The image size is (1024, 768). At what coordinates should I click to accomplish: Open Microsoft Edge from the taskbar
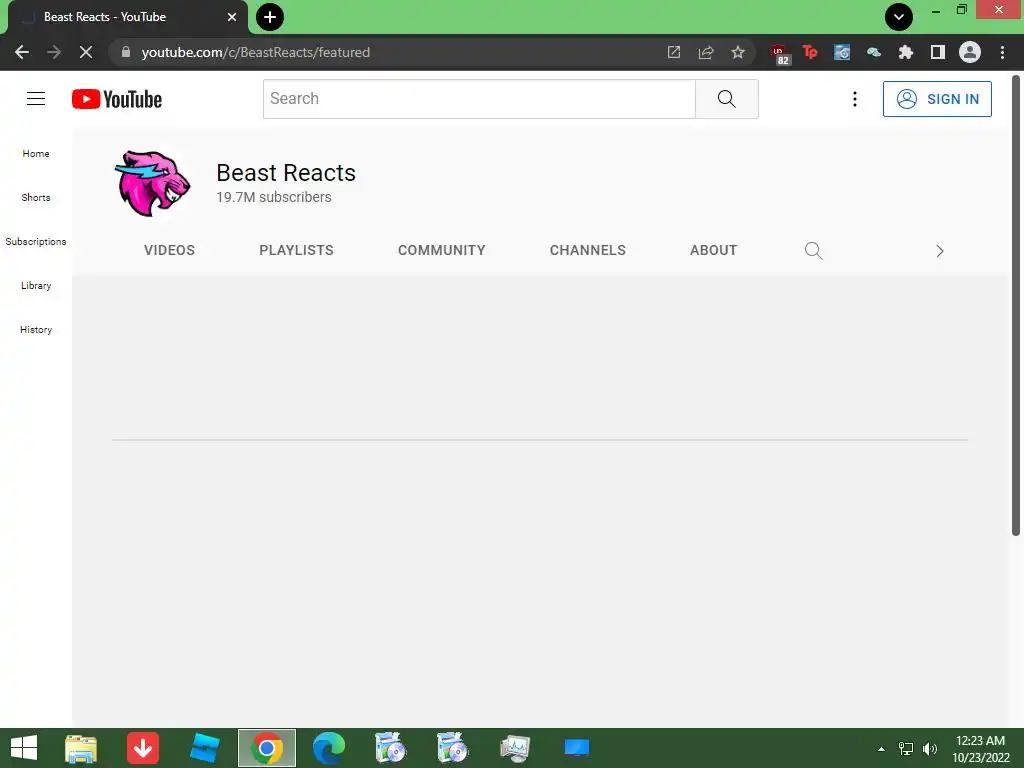(x=328, y=748)
